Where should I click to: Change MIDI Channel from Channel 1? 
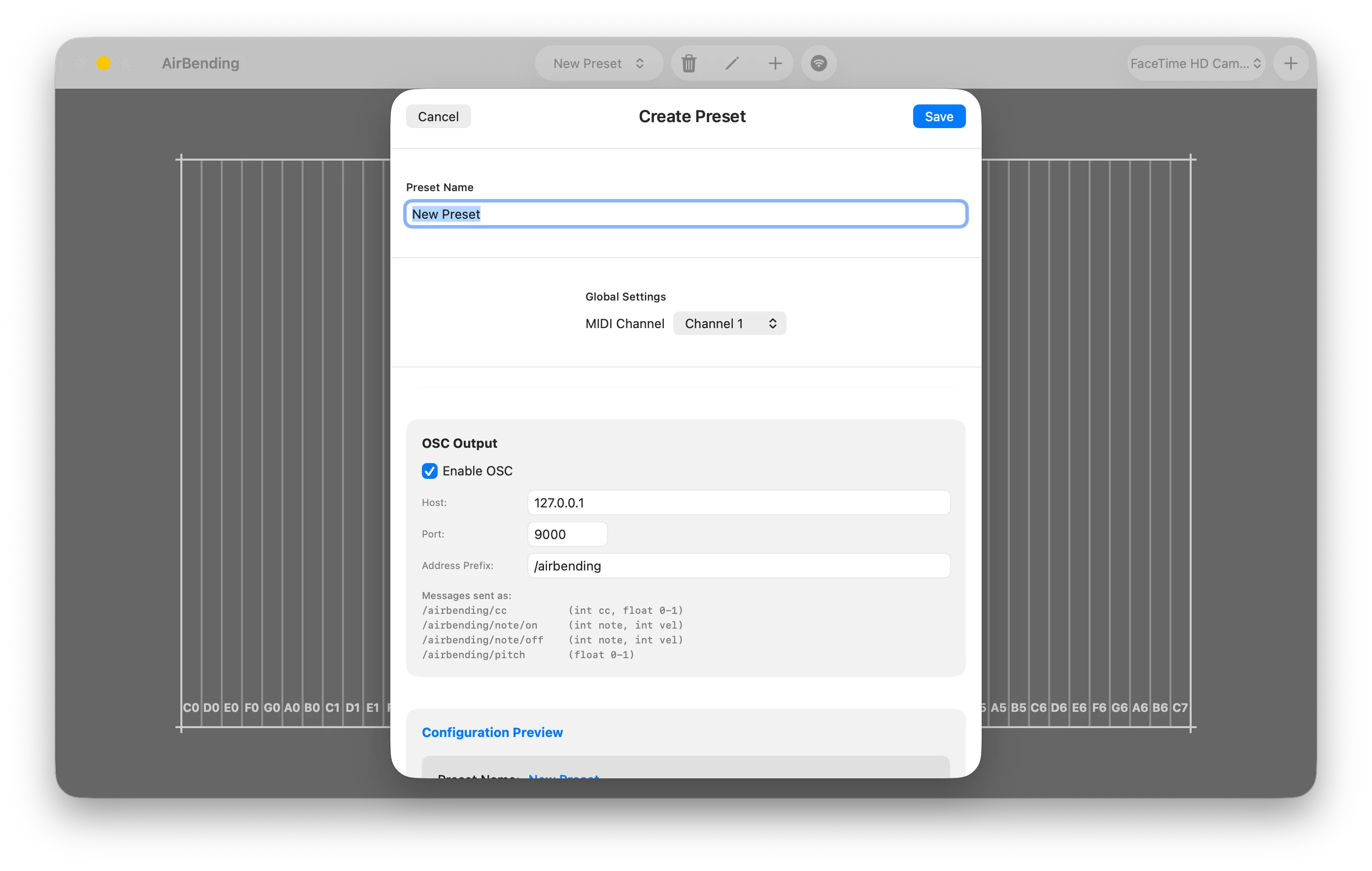point(730,323)
